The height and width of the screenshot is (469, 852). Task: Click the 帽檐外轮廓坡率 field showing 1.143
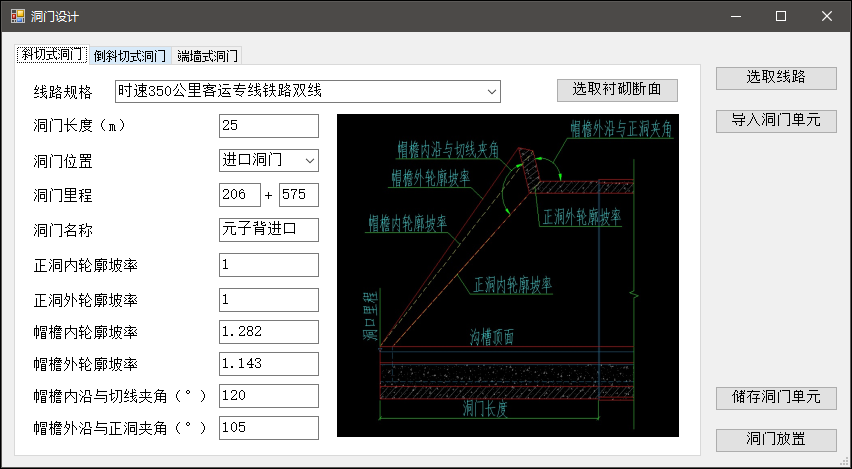coord(268,362)
